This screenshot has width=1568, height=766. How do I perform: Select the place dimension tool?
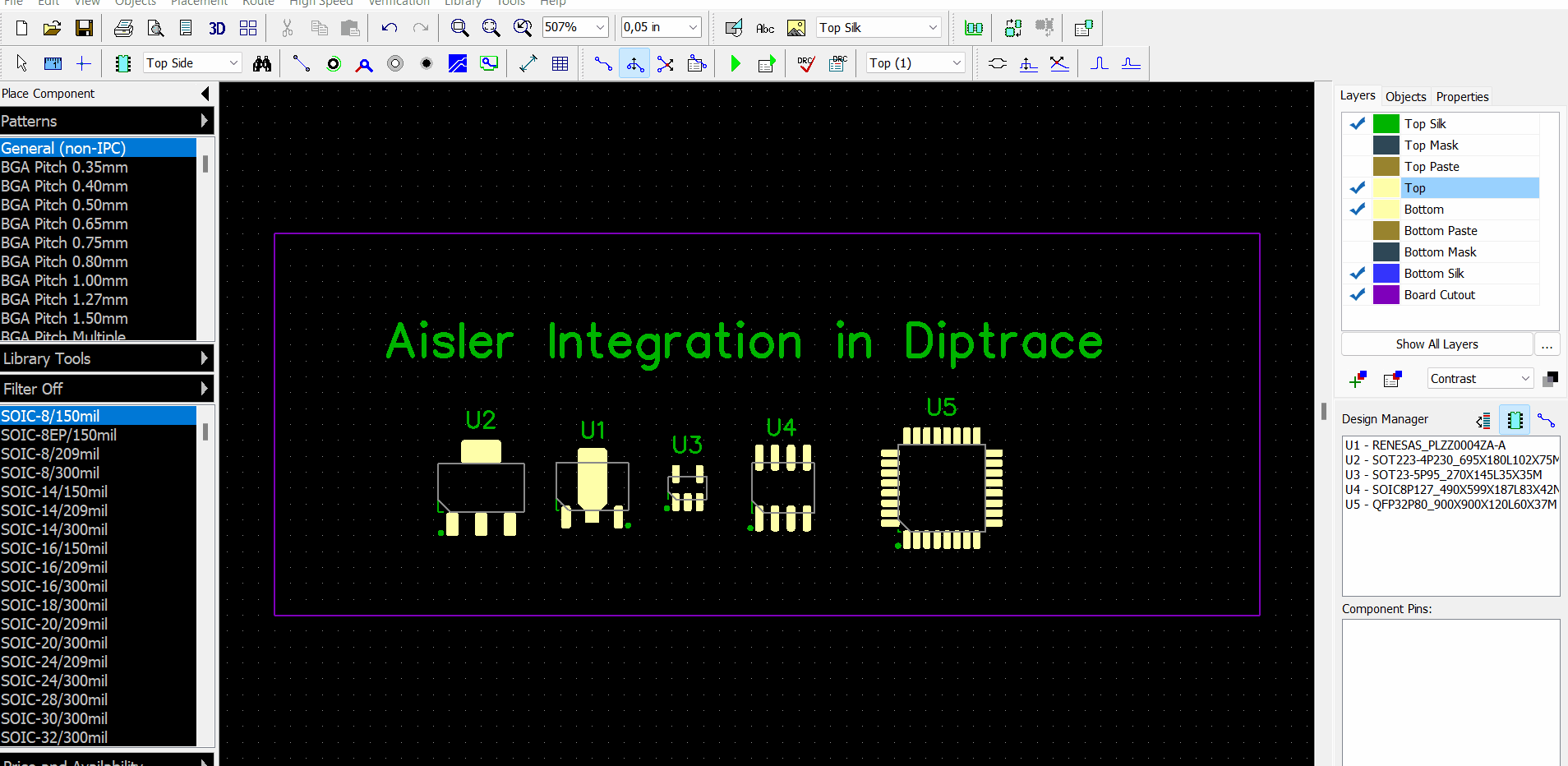(x=528, y=63)
